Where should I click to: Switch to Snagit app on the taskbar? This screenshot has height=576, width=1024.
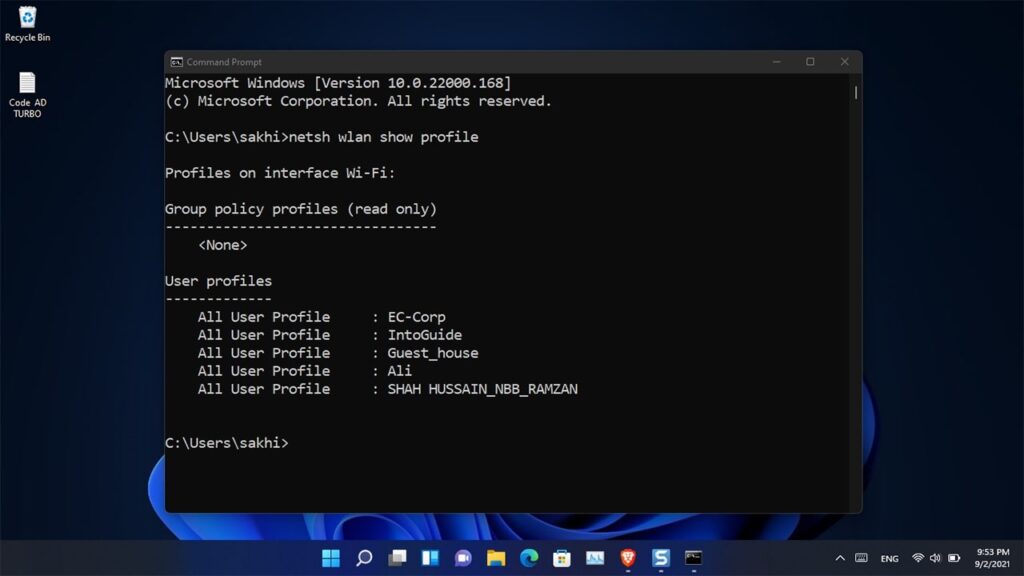661,558
